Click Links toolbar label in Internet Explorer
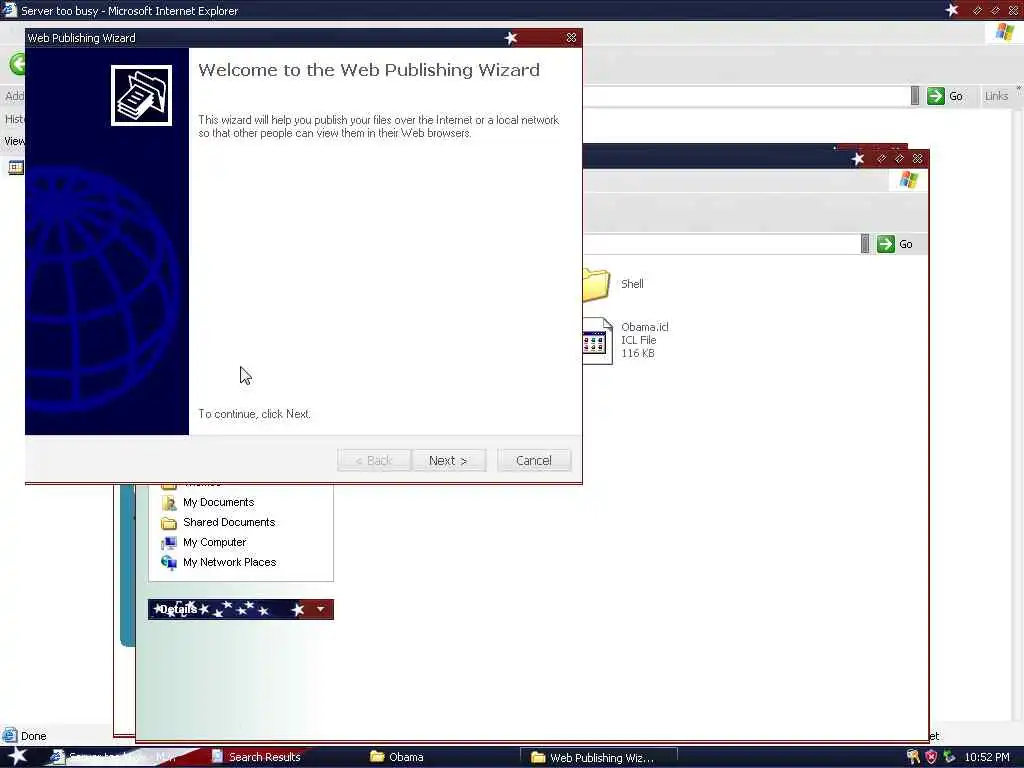Screen dimensions: 1024x768 point(996,96)
